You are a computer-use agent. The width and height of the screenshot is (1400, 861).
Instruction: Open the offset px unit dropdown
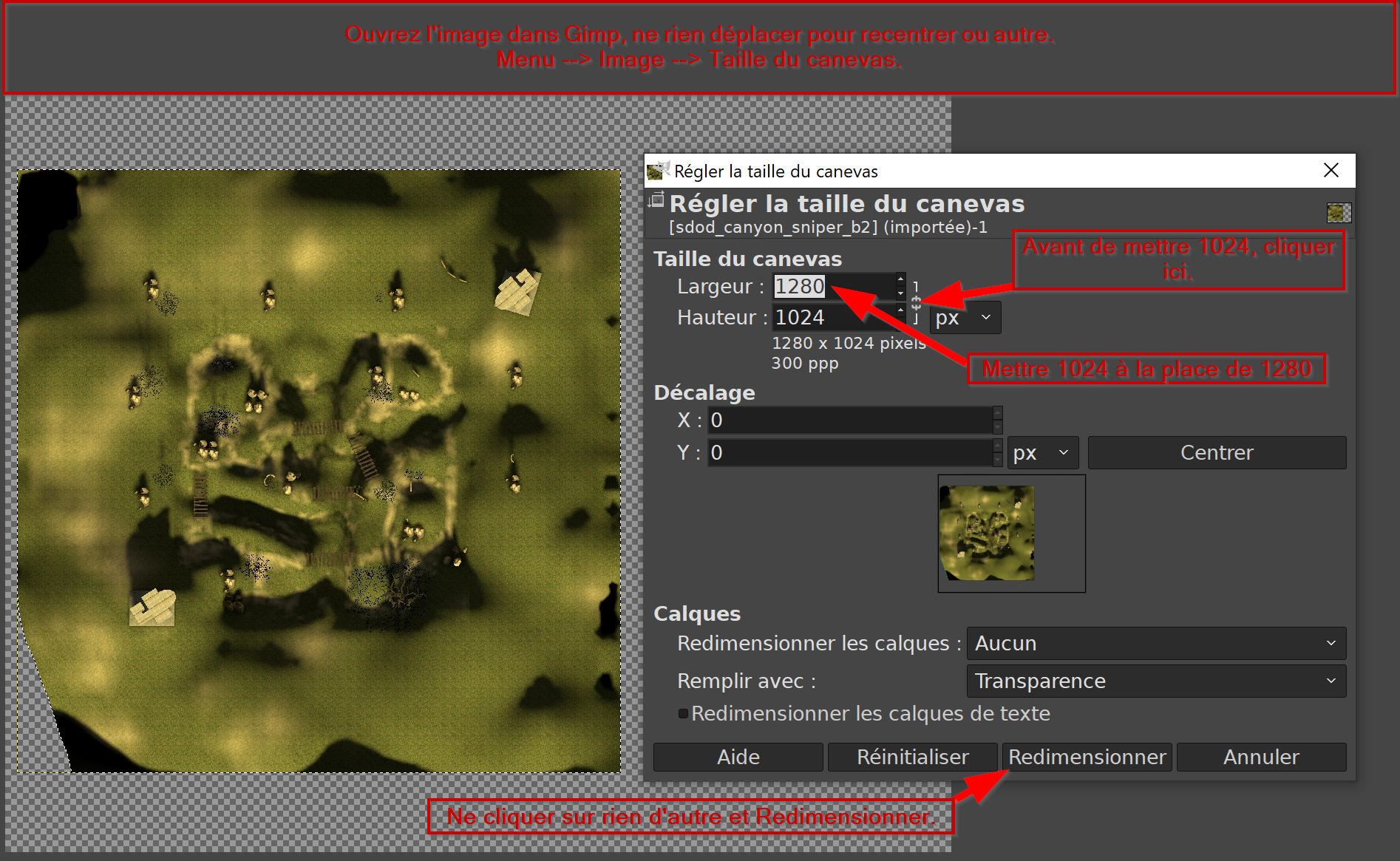pyautogui.click(x=1042, y=453)
